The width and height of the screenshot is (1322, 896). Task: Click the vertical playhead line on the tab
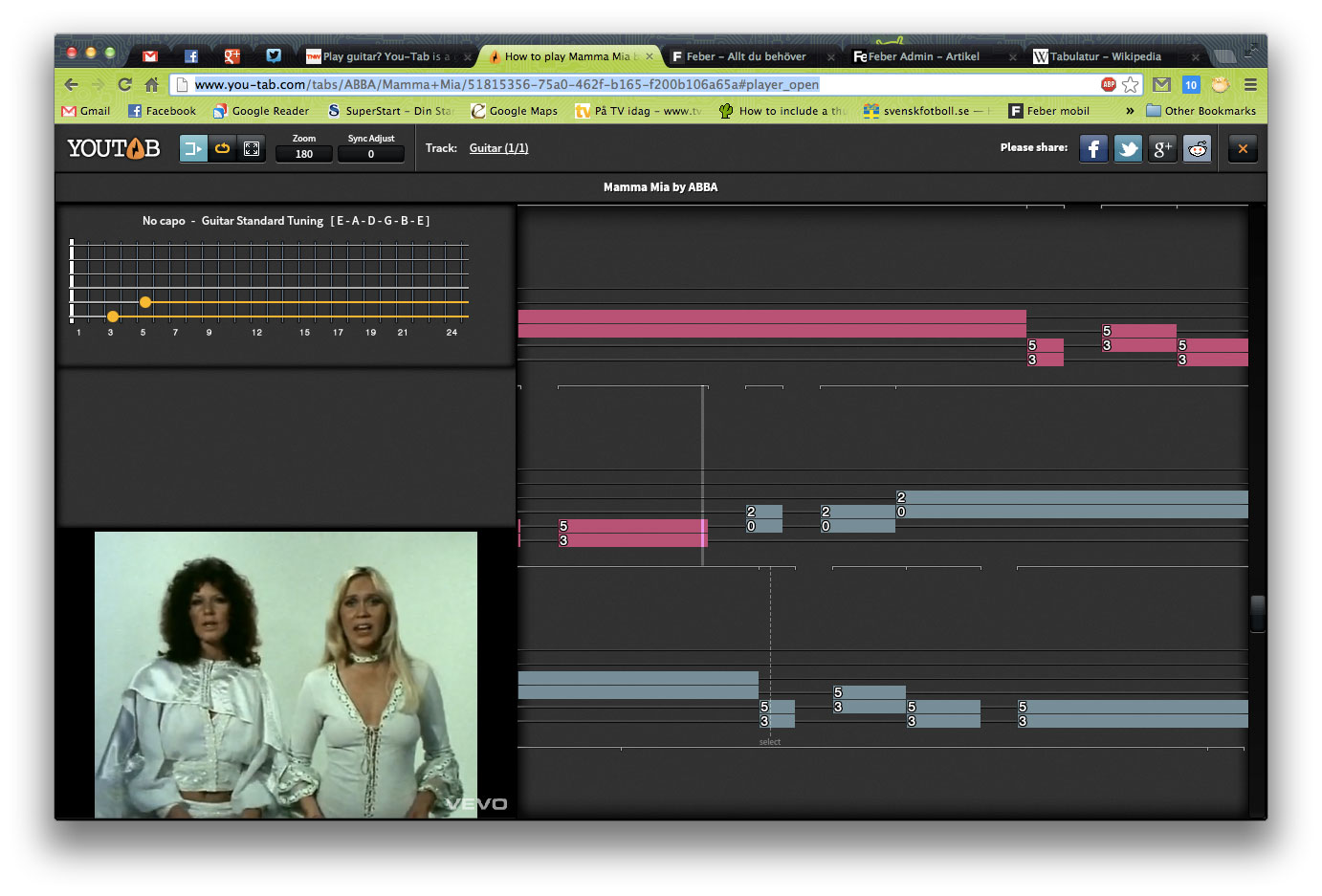coord(703,475)
